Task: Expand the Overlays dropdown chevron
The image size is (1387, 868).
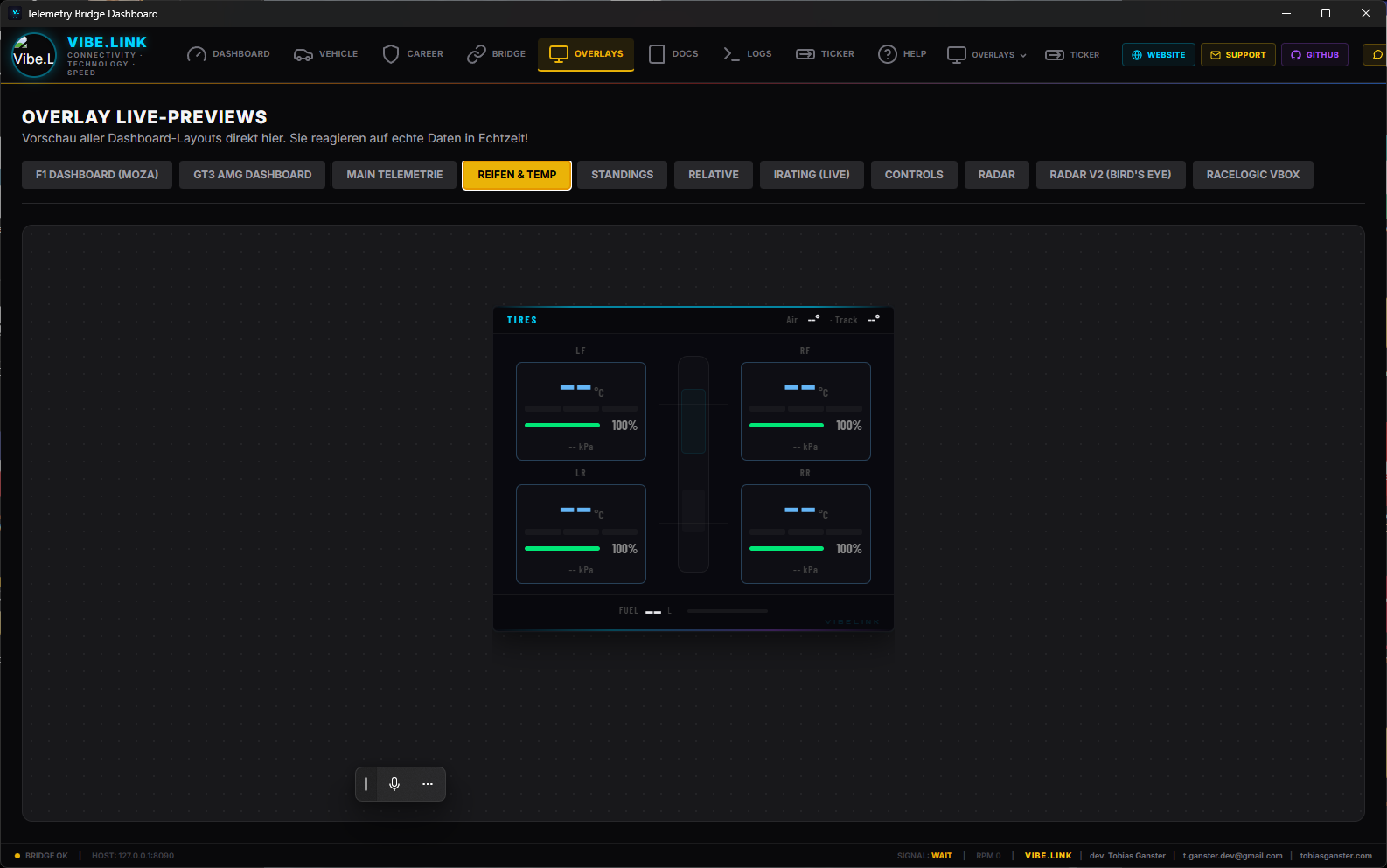Action: (1023, 55)
